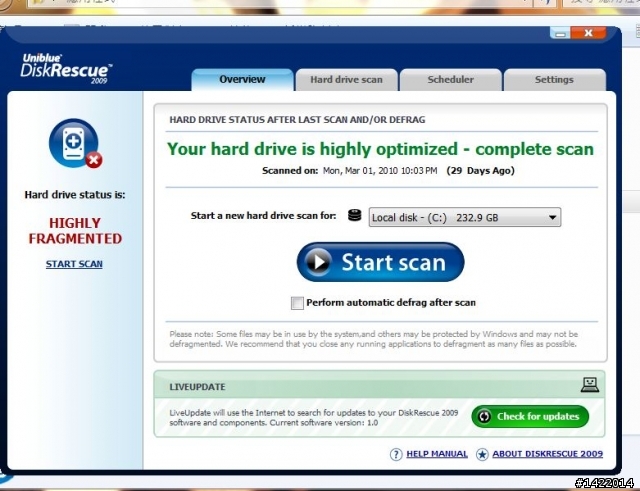Click the 'Your hard drive is highly optimized' text
Image resolution: width=640 pixels, height=491 pixels.
(x=380, y=149)
